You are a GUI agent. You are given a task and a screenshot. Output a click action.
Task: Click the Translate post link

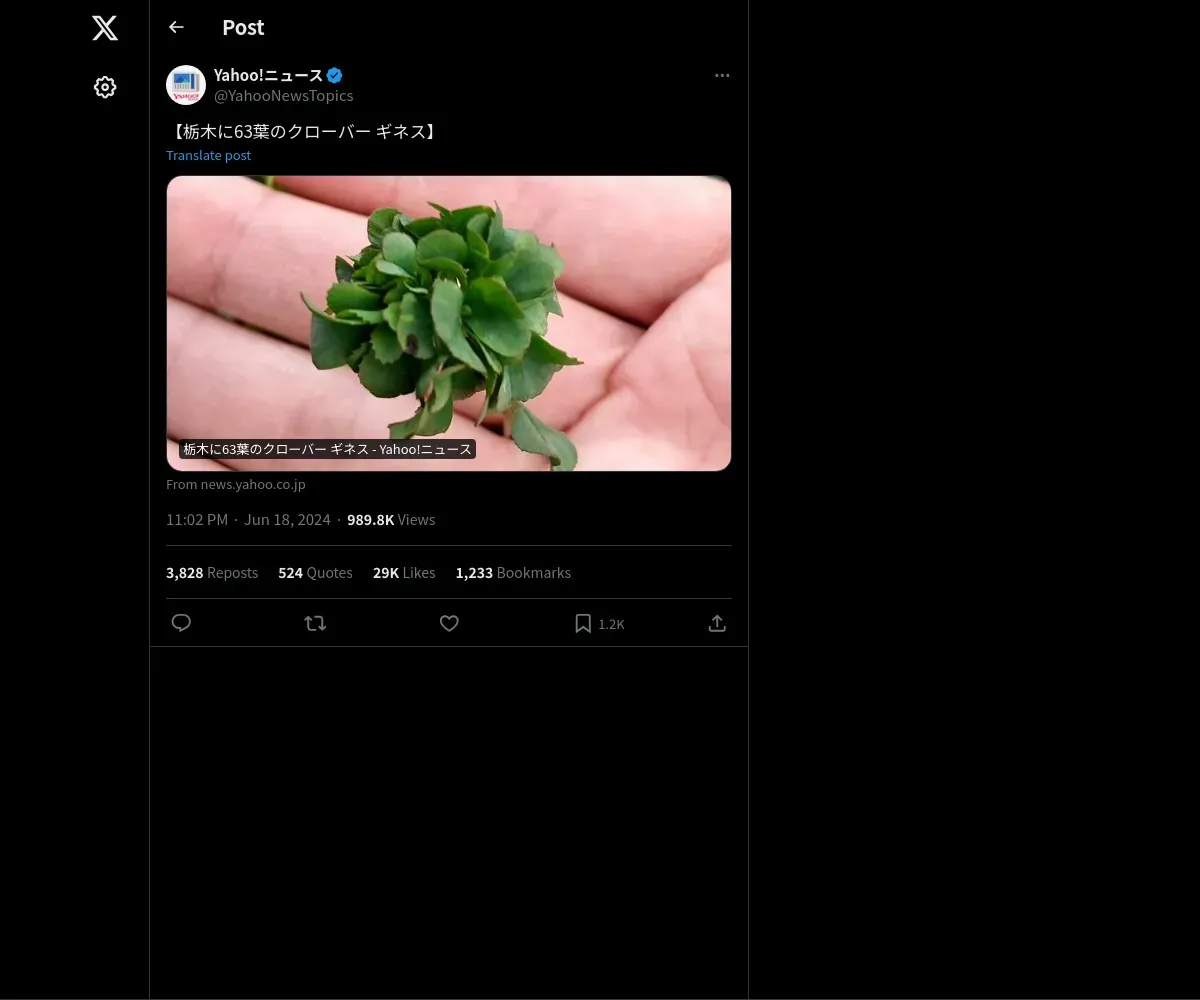pyautogui.click(x=208, y=155)
